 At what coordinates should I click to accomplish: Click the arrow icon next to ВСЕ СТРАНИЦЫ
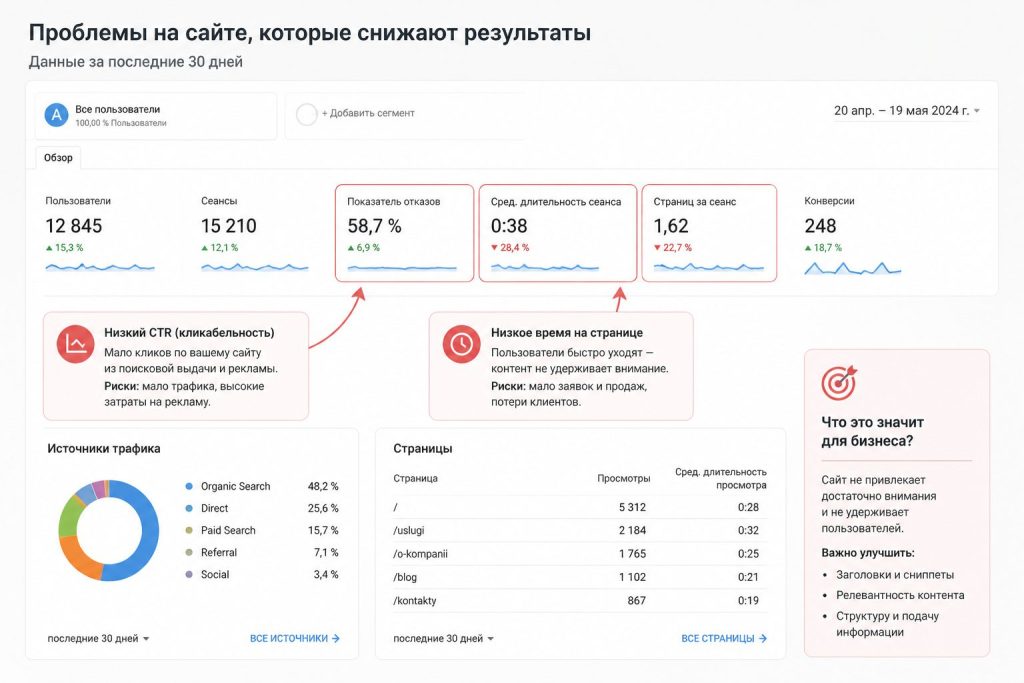(x=763, y=639)
